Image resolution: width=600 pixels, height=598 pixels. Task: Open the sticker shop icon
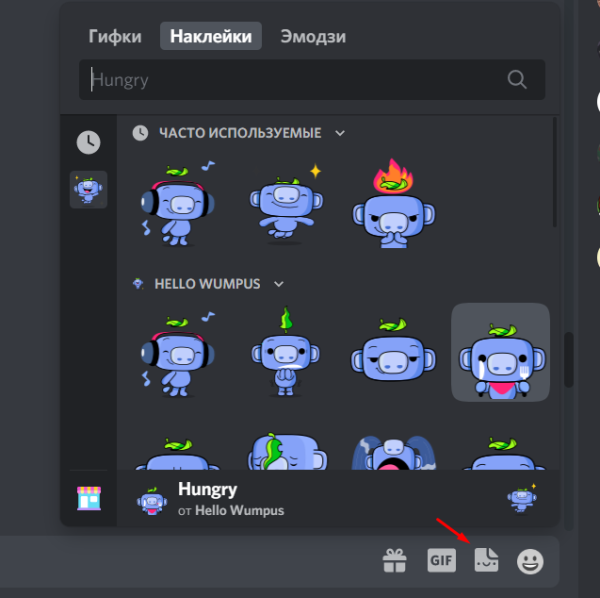click(x=88, y=497)
